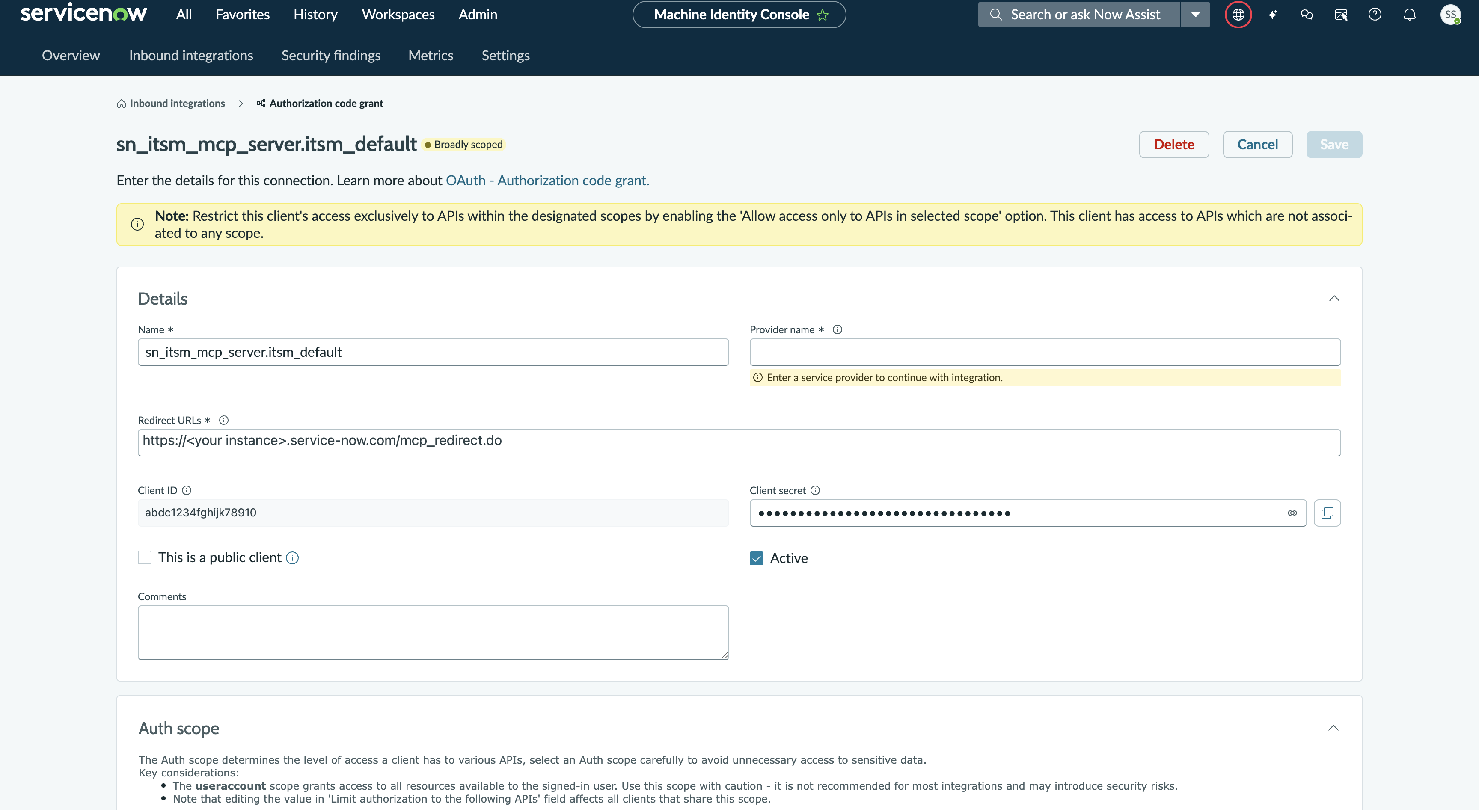Viewport: 1479px width, 812px height.
Task: Click the 'Enter a service provider' warning message
Action: pyautogui.click(x=1045, y=378)
